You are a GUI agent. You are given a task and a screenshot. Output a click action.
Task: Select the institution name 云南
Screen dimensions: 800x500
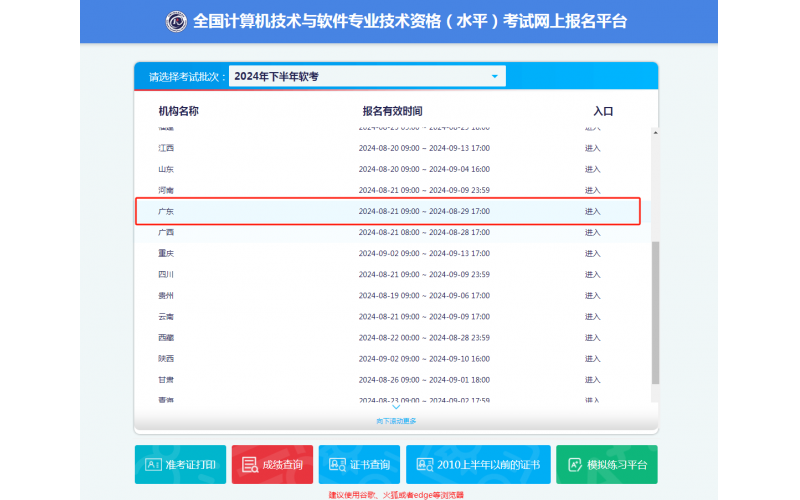[166, 317]
